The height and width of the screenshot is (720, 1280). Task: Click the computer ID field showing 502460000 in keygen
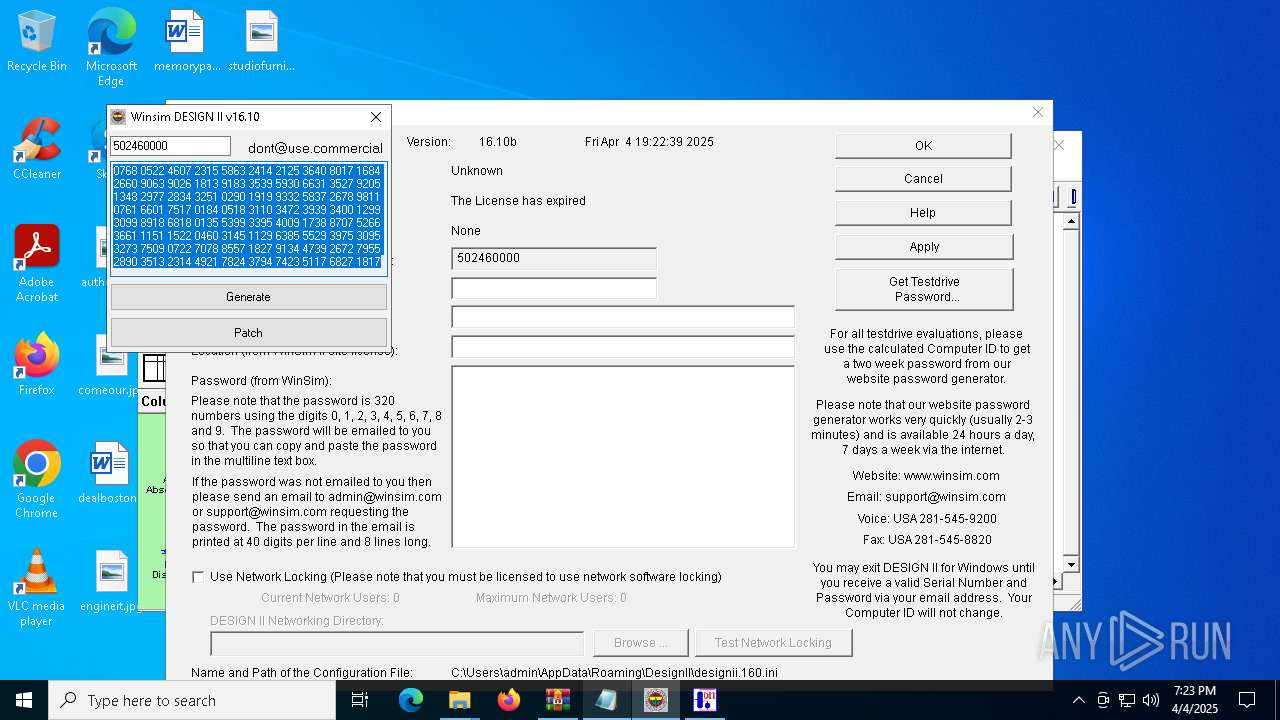point(170,146)
